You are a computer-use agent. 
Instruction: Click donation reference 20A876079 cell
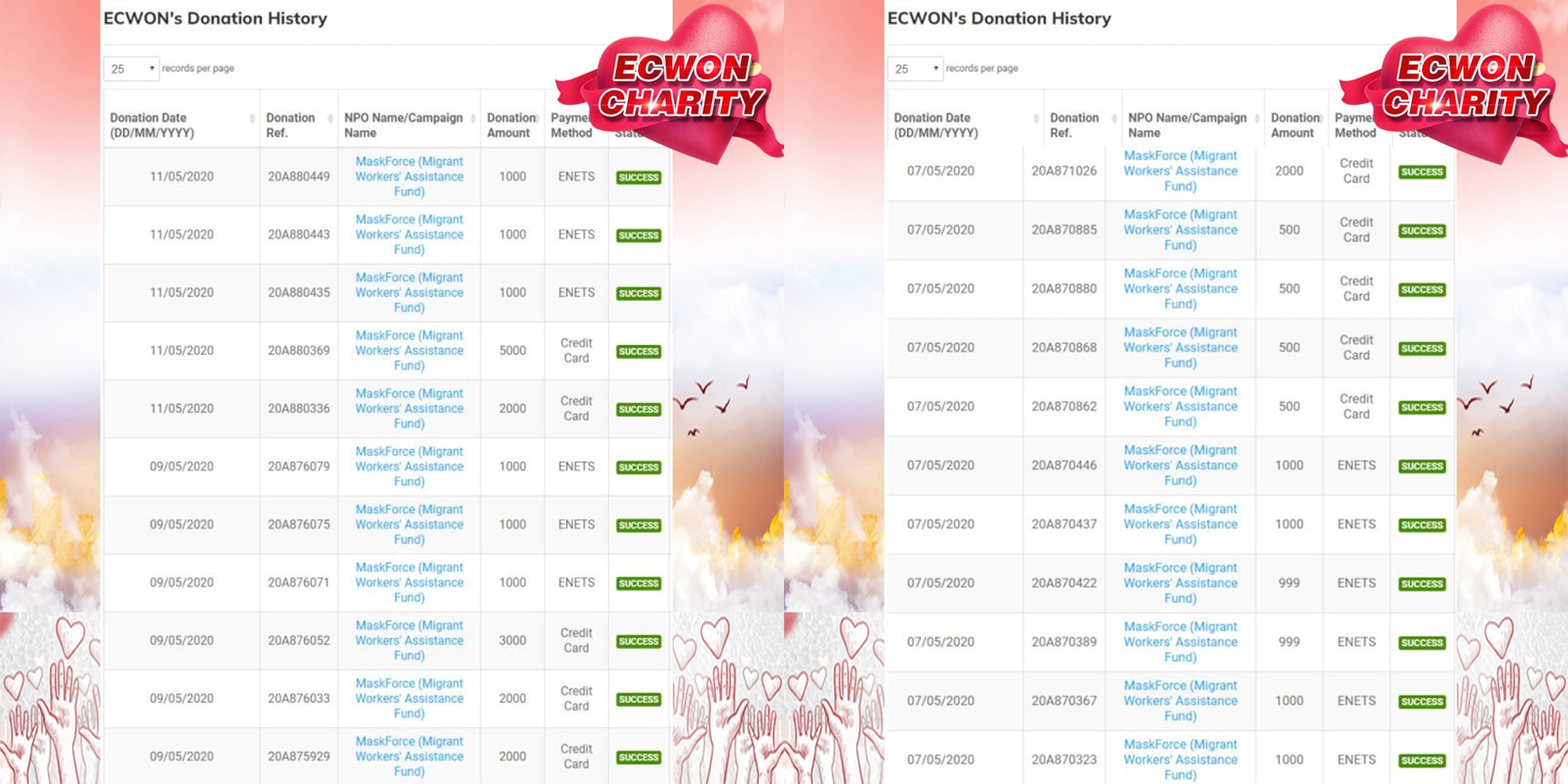click(x=299, y=466)
